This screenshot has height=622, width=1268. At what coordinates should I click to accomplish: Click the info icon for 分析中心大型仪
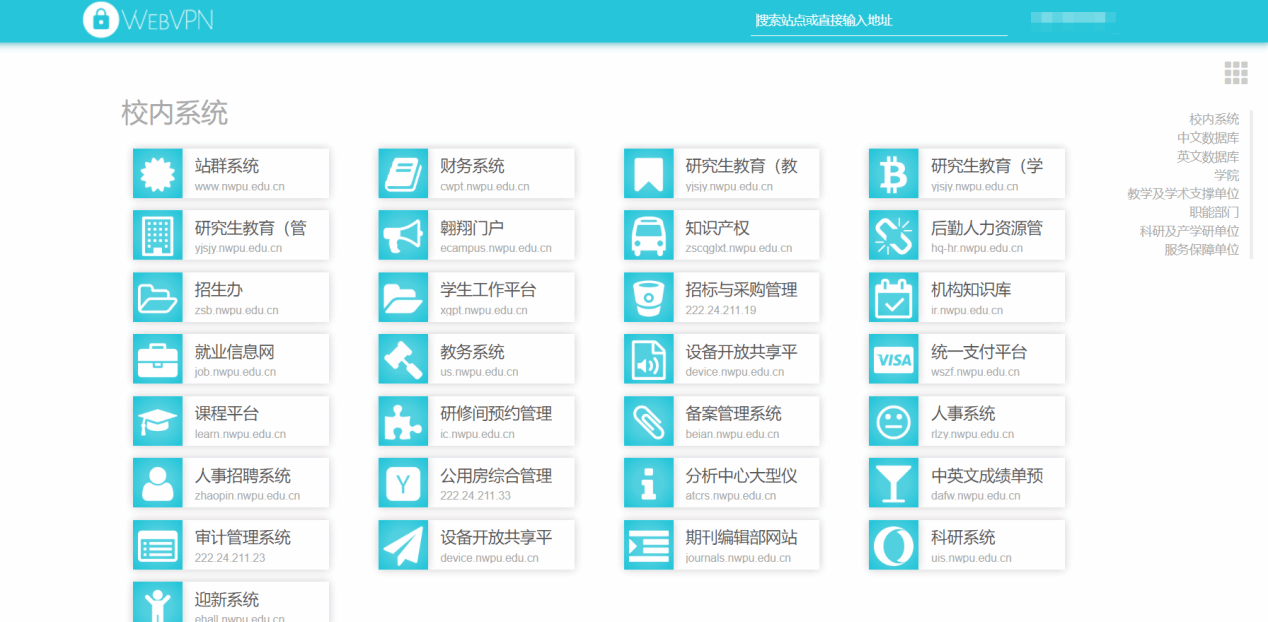pyautogui.click(x=649, y=483)
